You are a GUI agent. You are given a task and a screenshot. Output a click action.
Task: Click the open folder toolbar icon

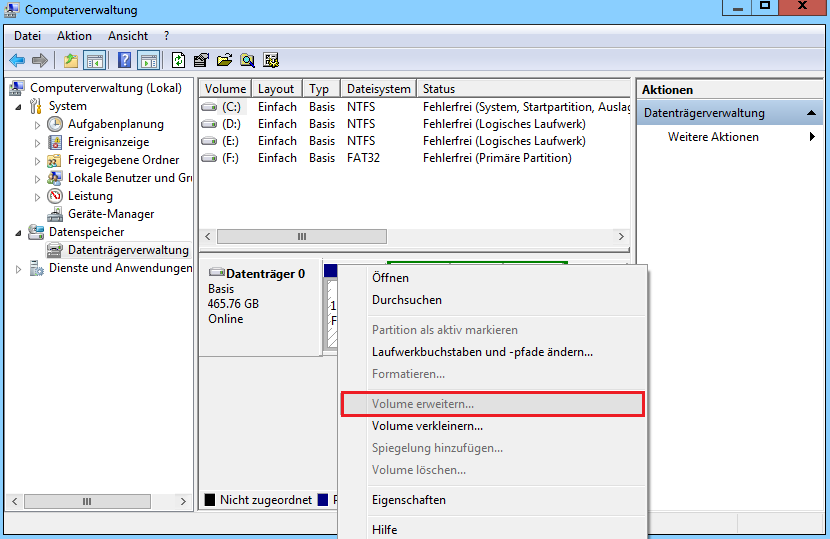pyautogui.click(x=224, y=60)
